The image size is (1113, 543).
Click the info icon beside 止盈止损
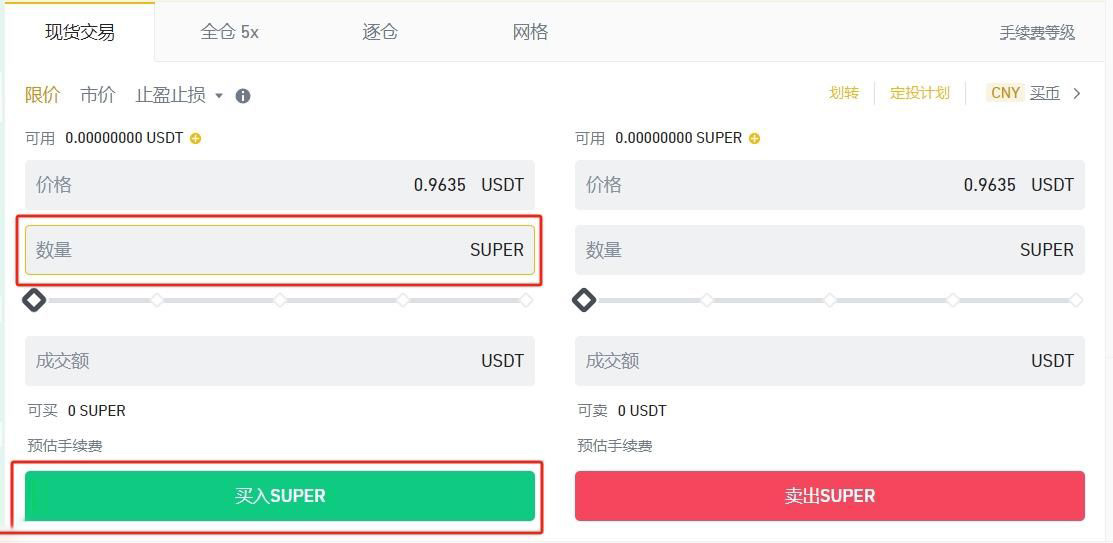point(243,96)
